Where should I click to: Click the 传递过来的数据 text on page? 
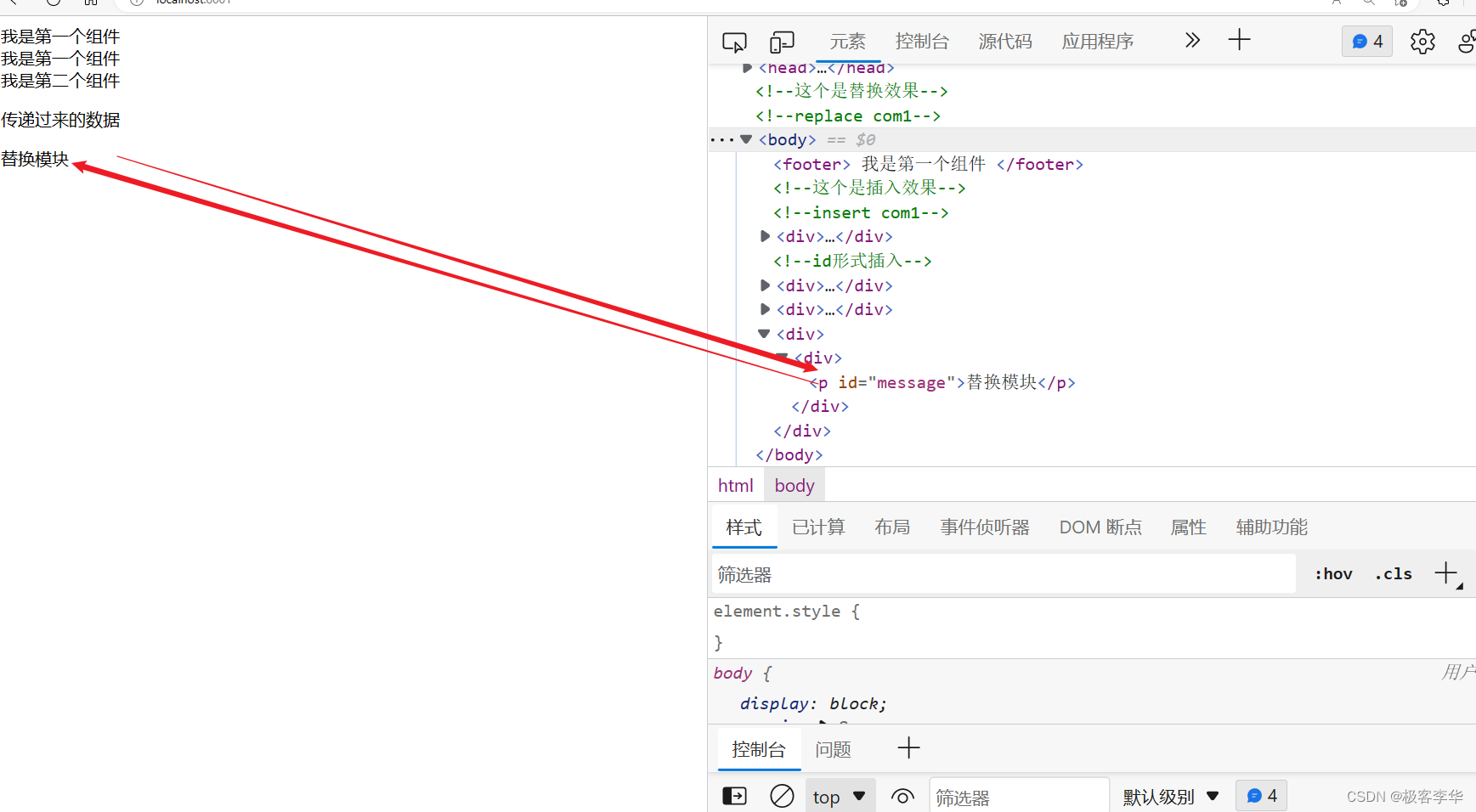tap(60, 120)
